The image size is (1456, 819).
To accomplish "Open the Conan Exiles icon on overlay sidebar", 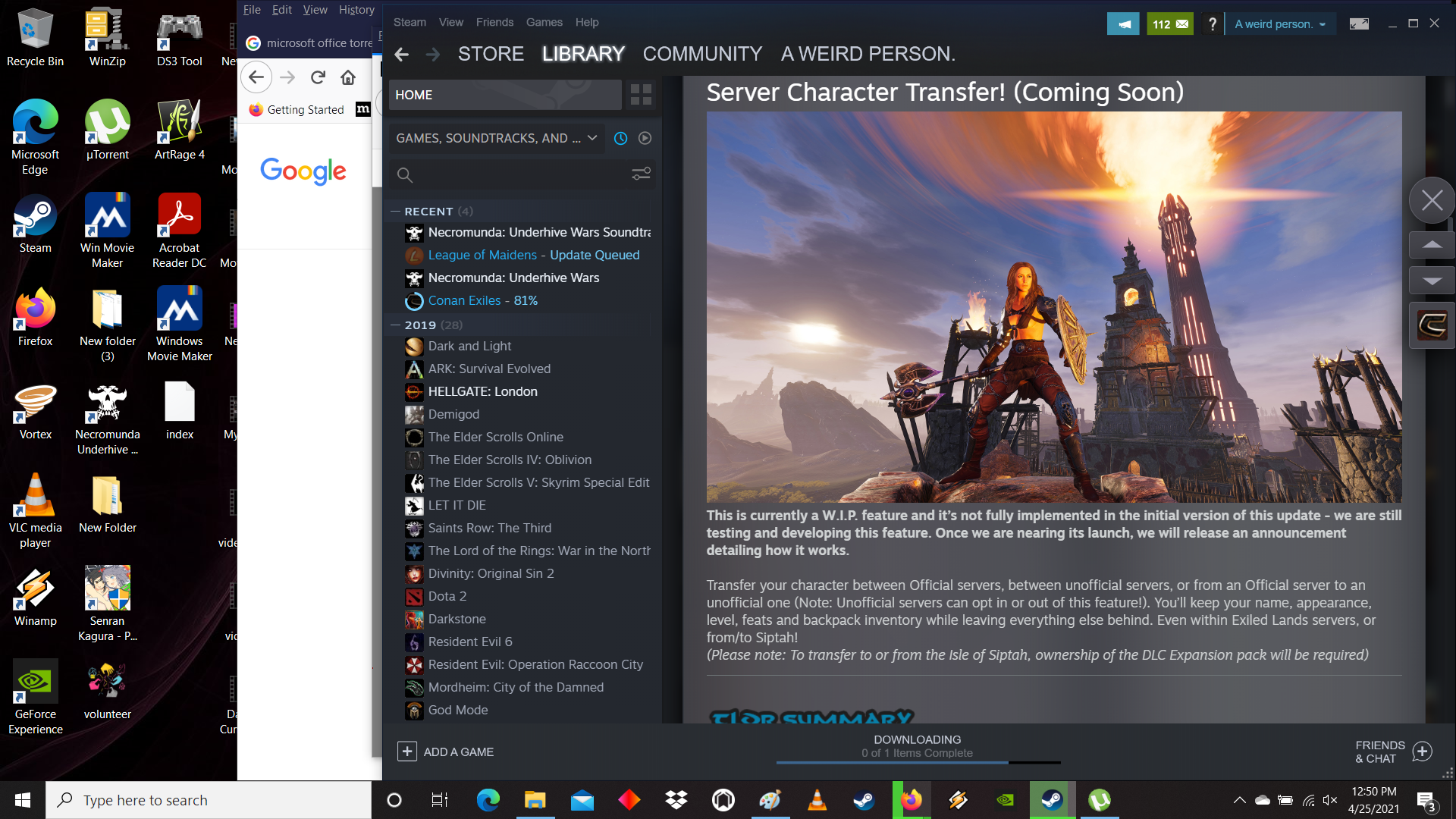I will (x=1432, y=326).
